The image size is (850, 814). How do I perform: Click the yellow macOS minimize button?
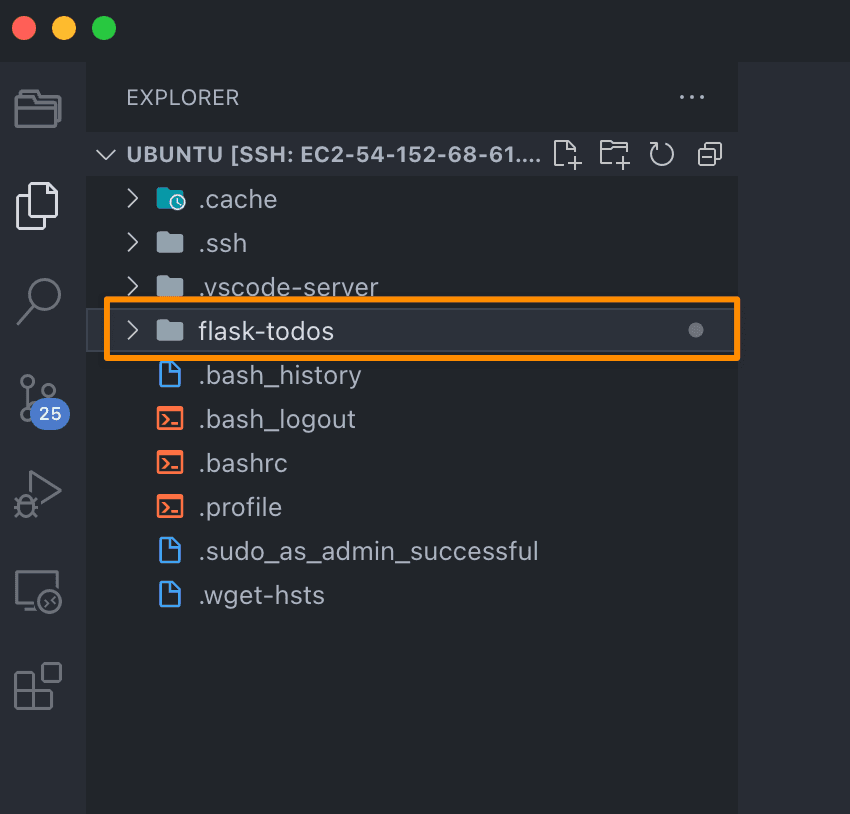click(63, 28)
